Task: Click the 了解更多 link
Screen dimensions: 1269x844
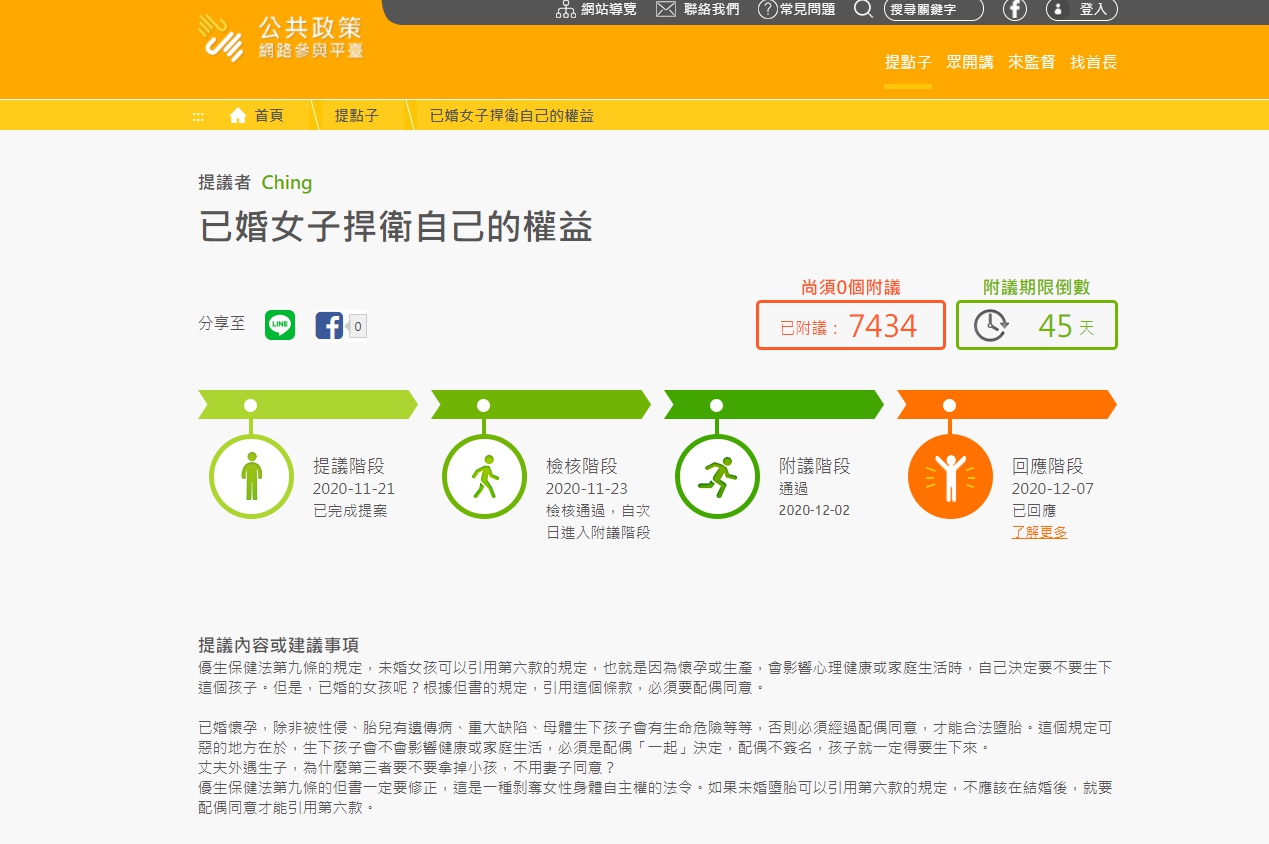Action: pyautogui.click(x=1039, y=532)
